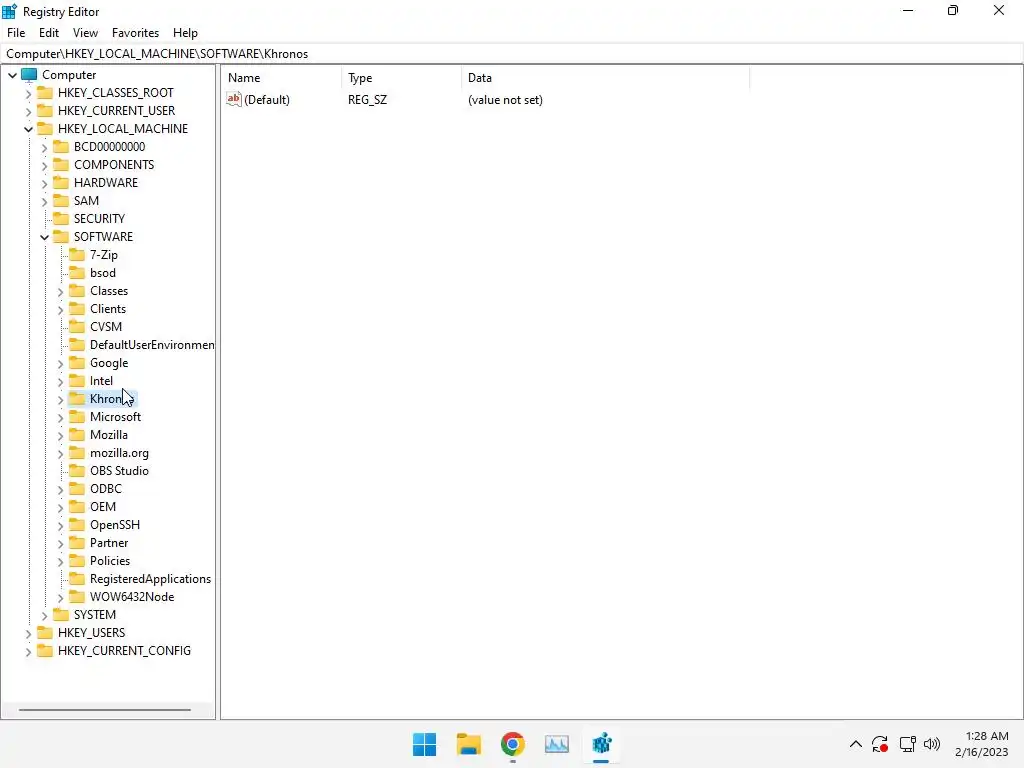
Task: Open the View menu
Action: point(85,33)
